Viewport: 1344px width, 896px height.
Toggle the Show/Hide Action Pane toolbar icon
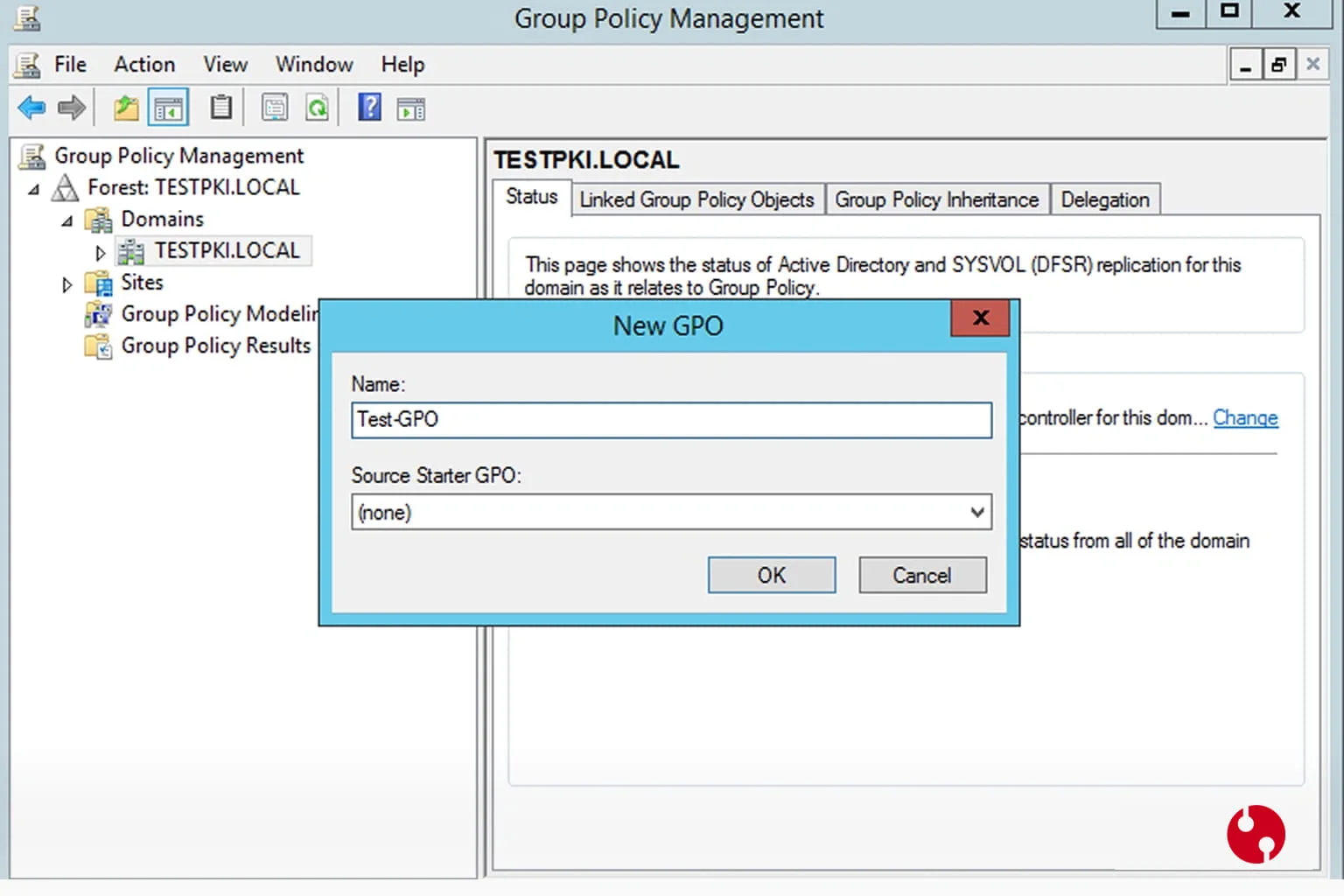(411, 109)
